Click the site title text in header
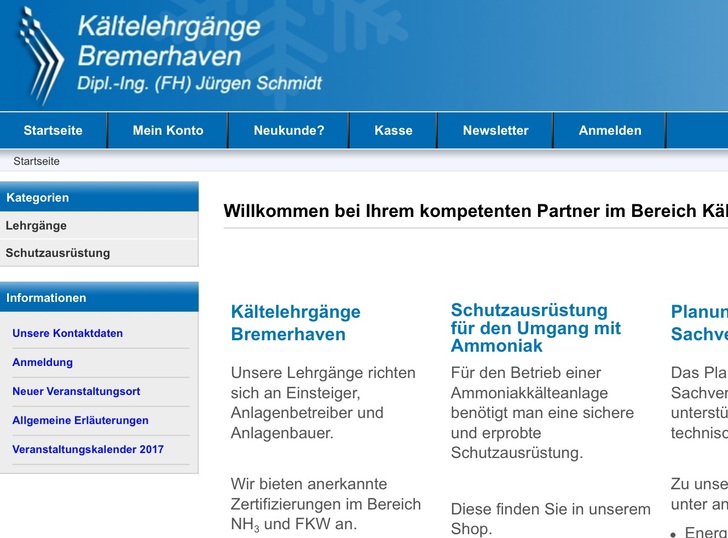This screenshot has height=538, width=728. tap(170, 40)
